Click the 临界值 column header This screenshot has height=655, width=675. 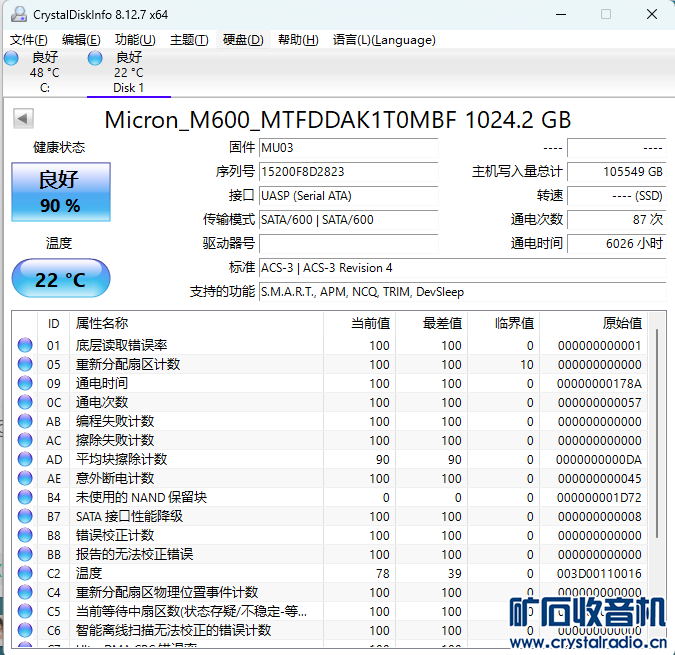[504, 323]
